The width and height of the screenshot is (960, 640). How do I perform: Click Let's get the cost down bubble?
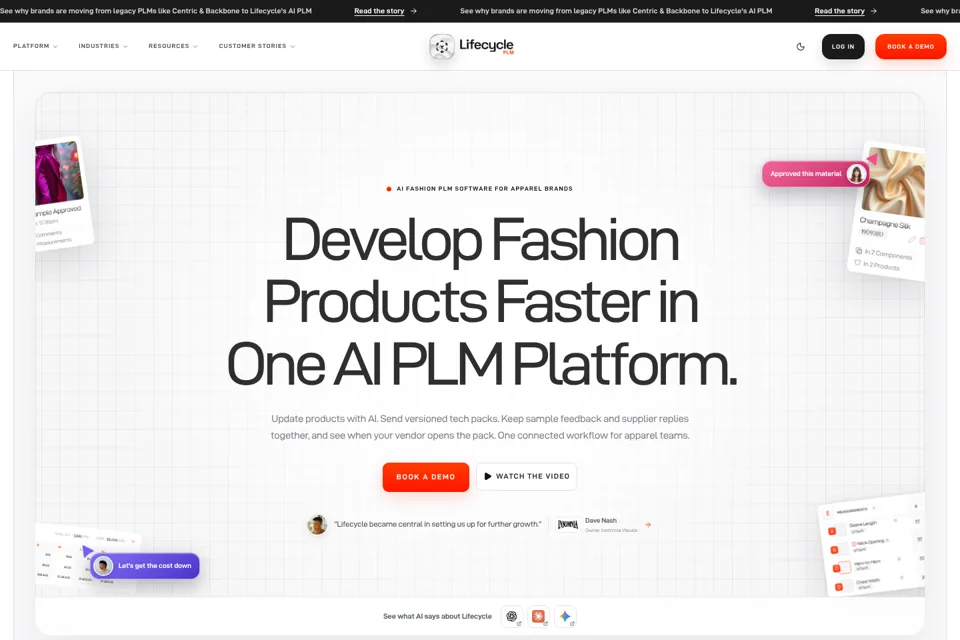click(x=145, y=566)
